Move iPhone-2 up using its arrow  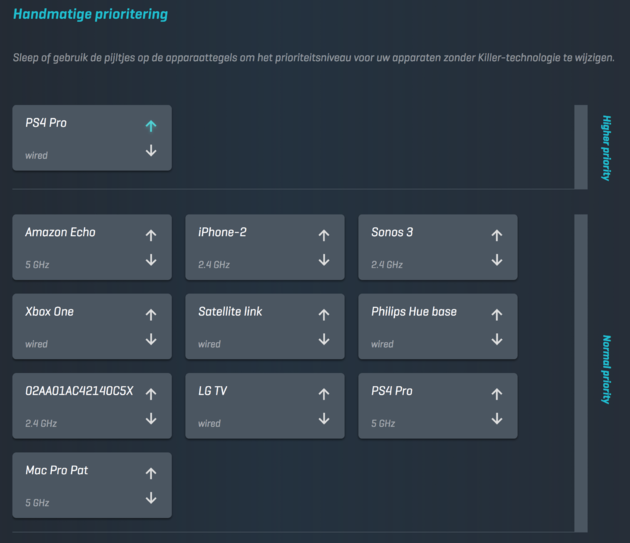(x=324, y=236)
